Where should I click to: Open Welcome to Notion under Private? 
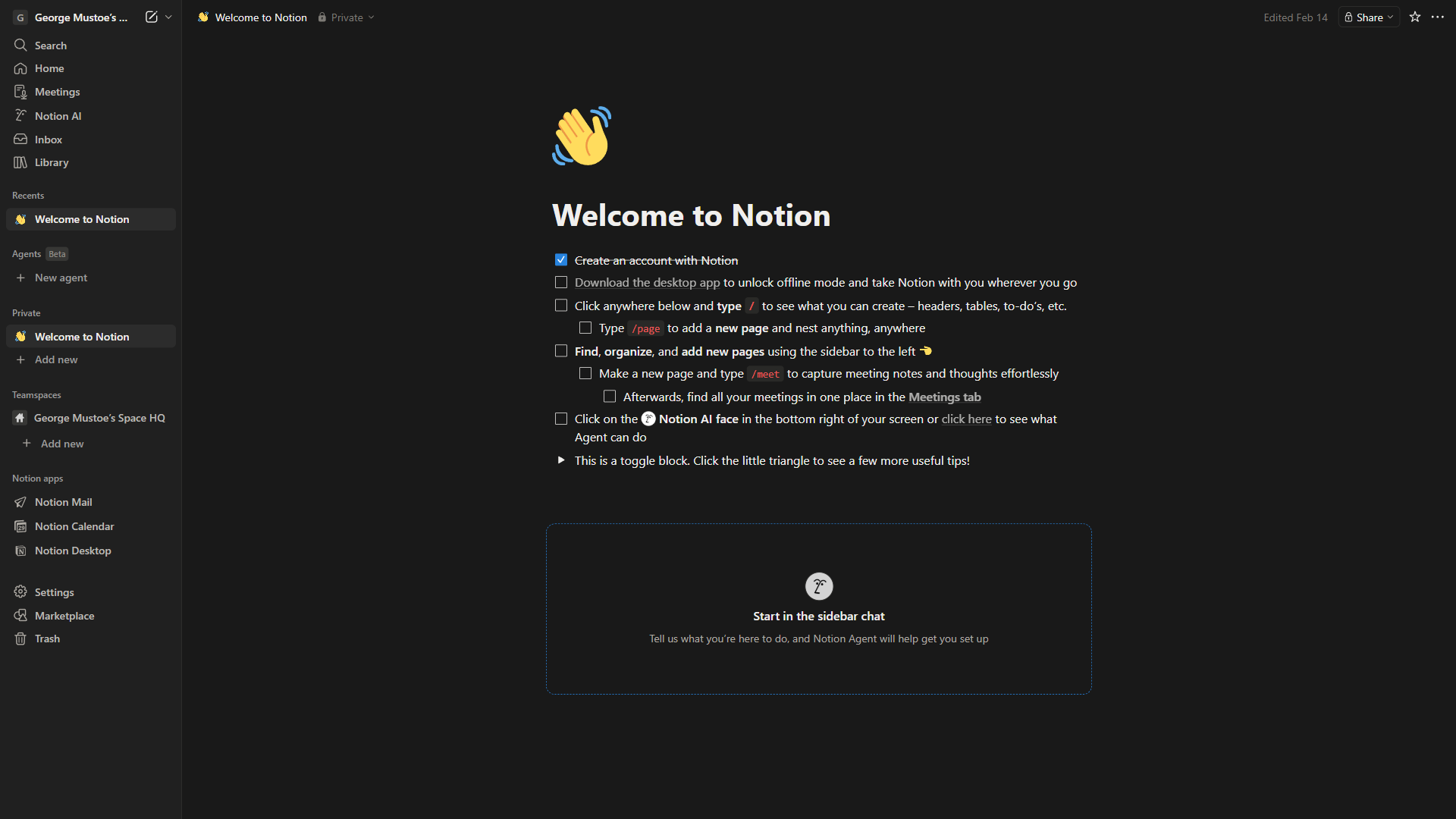point(91,337)
